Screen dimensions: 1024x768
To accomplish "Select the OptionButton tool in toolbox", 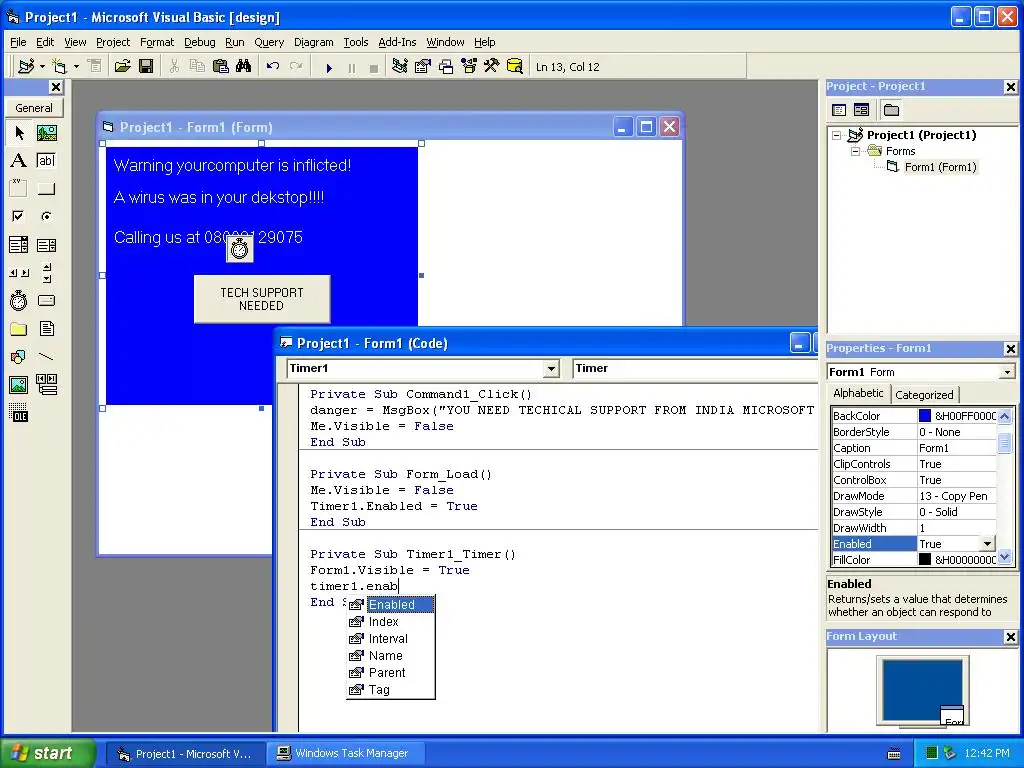I will pos(46,216).
